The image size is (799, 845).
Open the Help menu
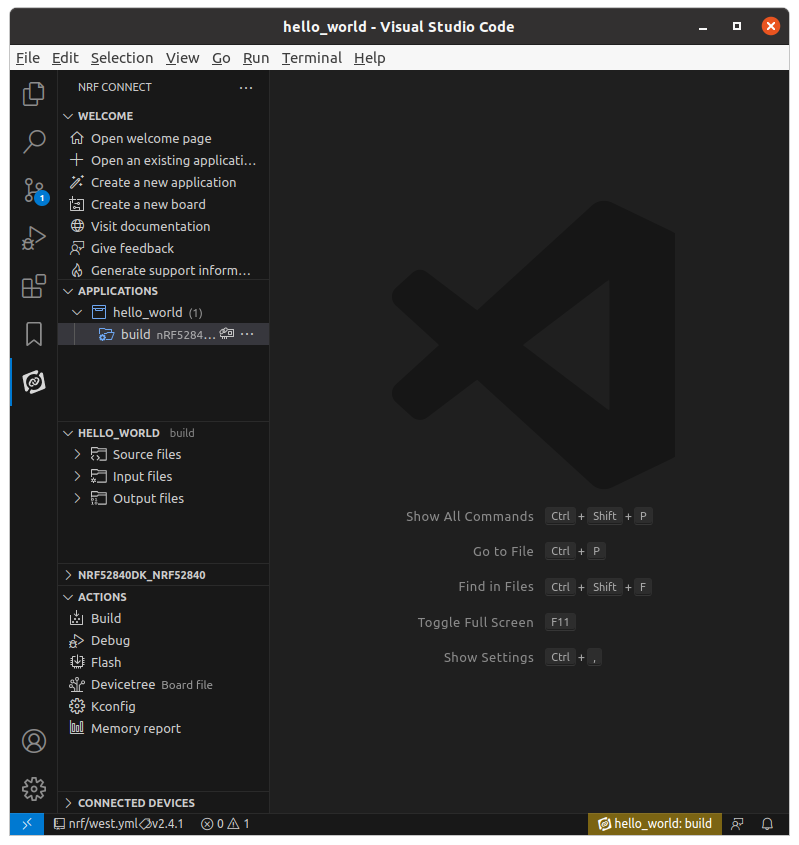pos(370,58)
